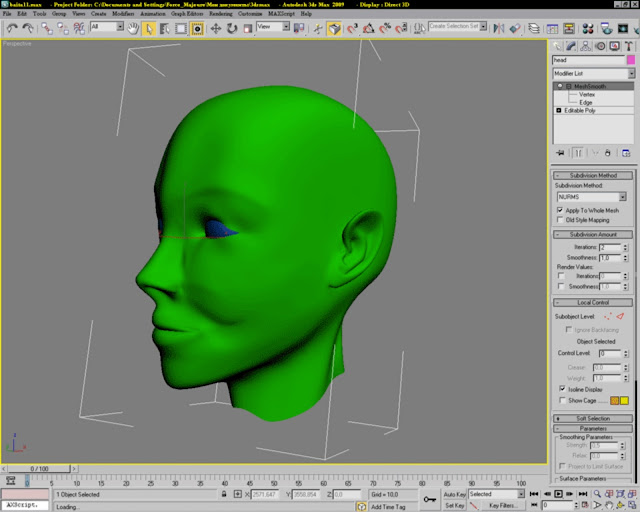Open the Modifier List dropdown

click(594, 73)
